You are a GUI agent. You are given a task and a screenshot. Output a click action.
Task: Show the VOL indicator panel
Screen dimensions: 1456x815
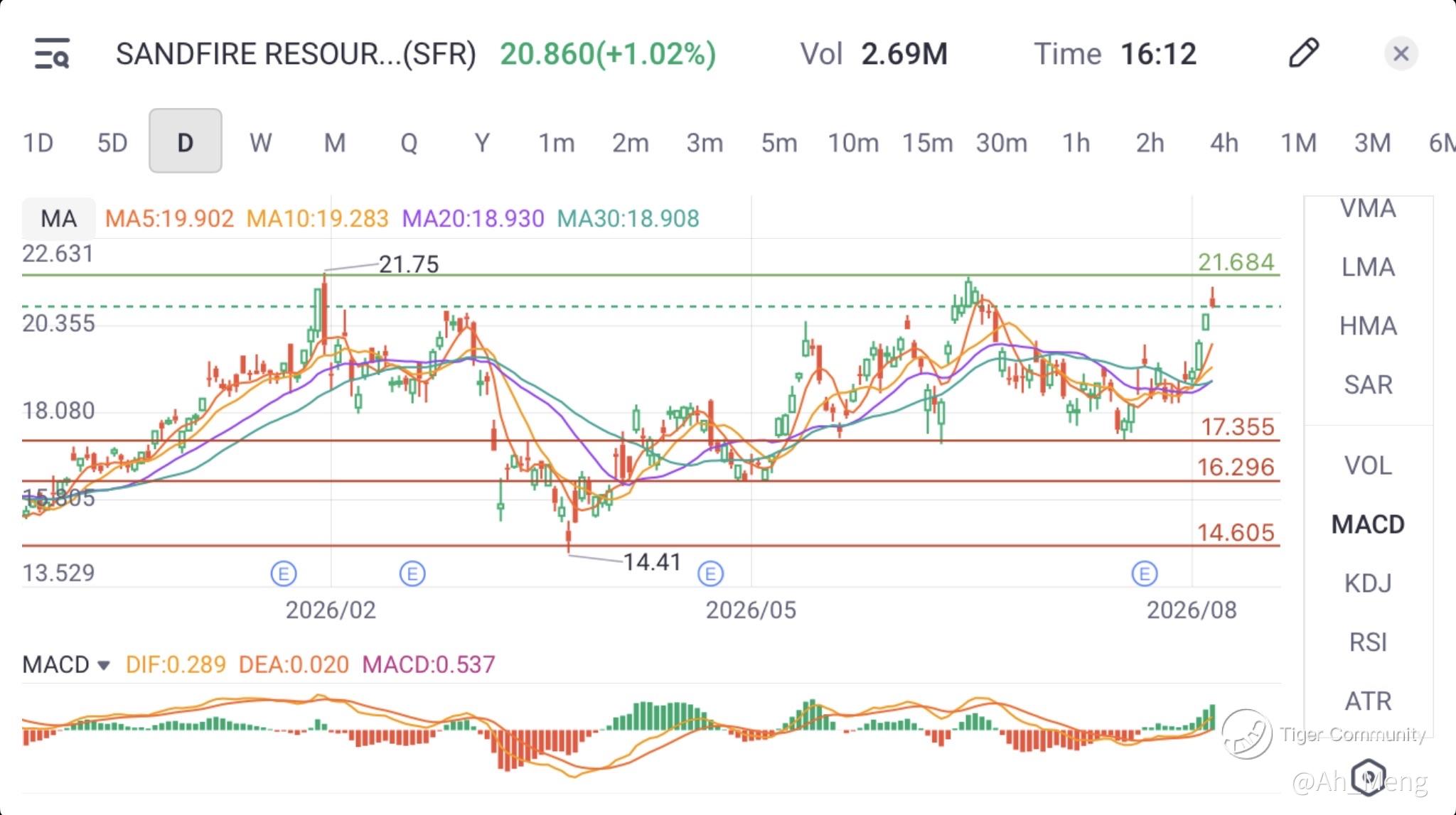coord(1368,465)
